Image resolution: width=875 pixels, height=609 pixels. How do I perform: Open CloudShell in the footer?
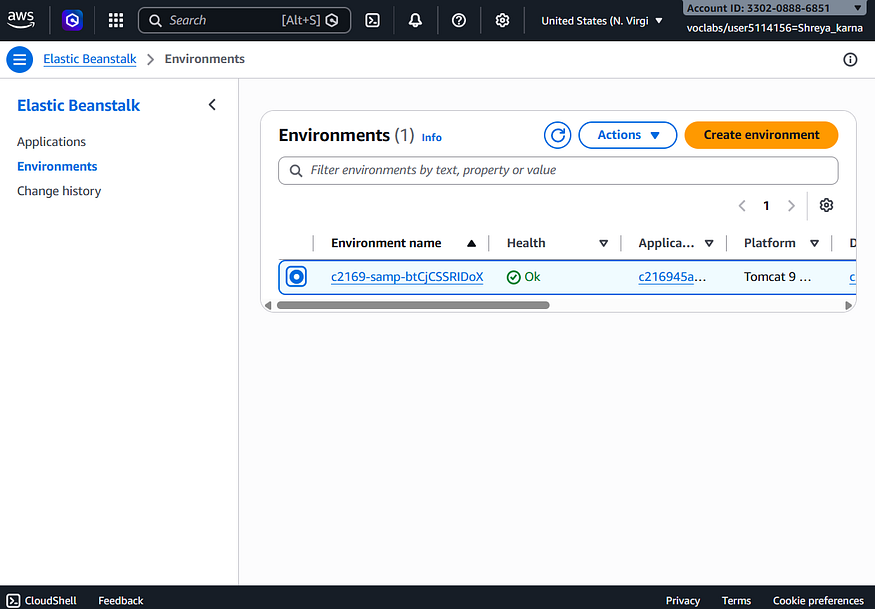pyautogui.click(x=42, y=601)
